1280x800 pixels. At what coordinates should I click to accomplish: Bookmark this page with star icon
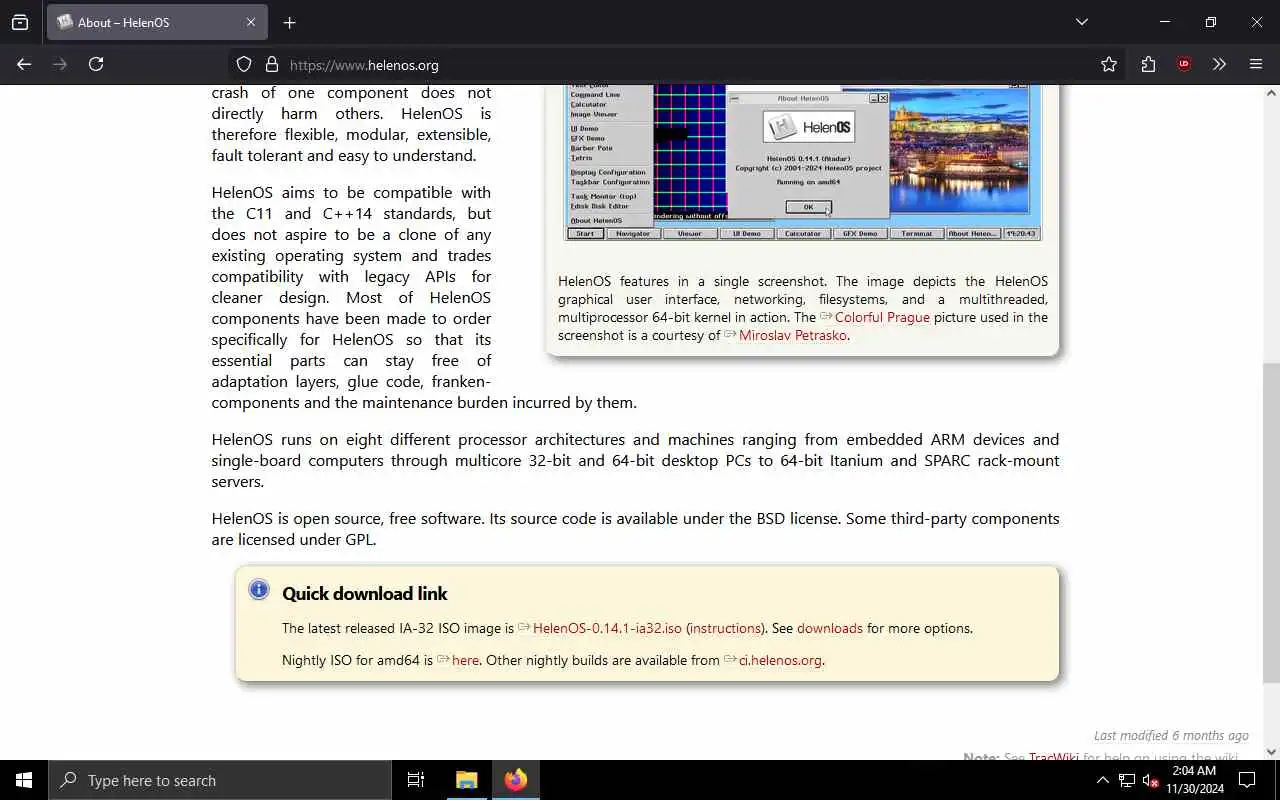(1109, 64)
